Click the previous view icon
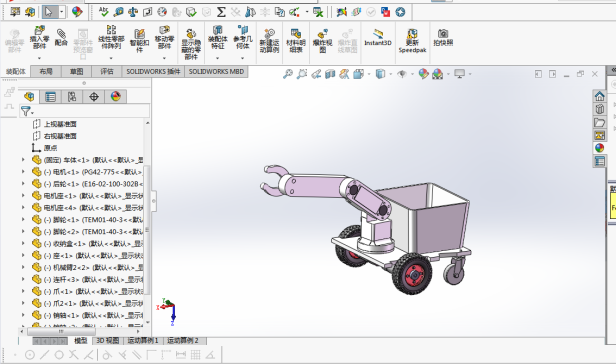 tap(316, 74)
